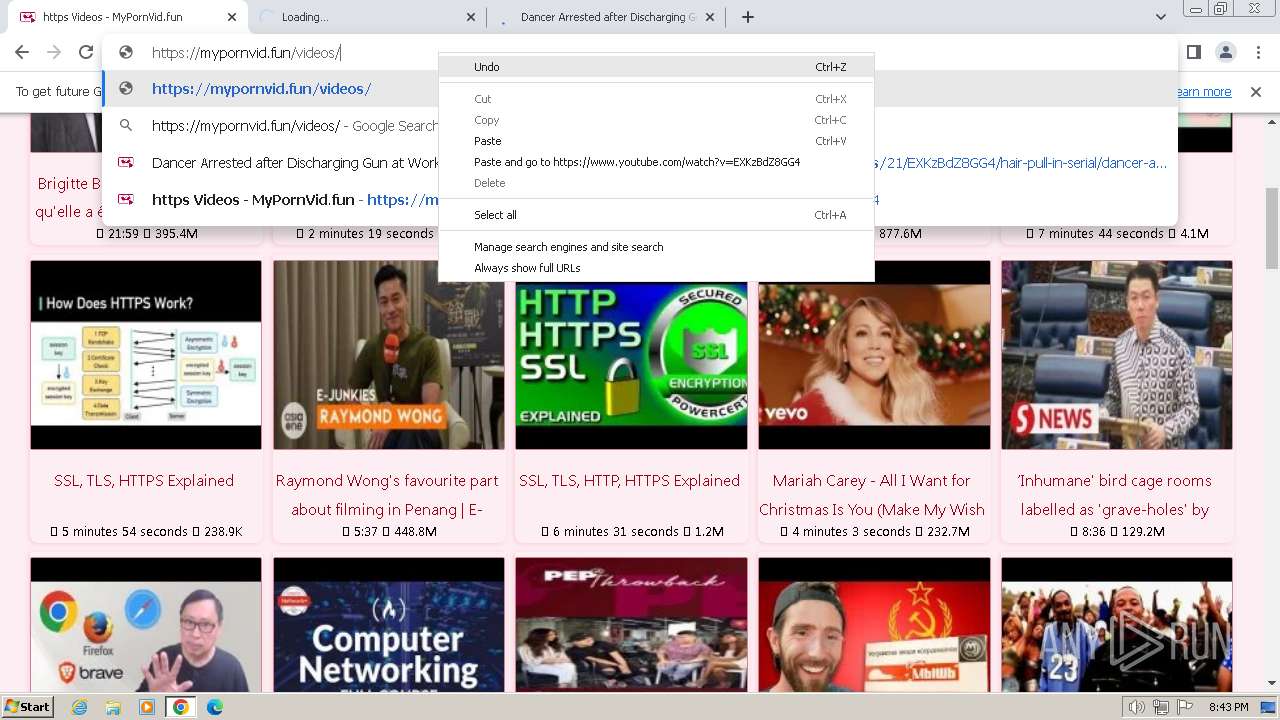Open the video thumbnail with the number 23 jersey
The width and height of the screenshot is (1280, 720).
[x=1117, y=625]
